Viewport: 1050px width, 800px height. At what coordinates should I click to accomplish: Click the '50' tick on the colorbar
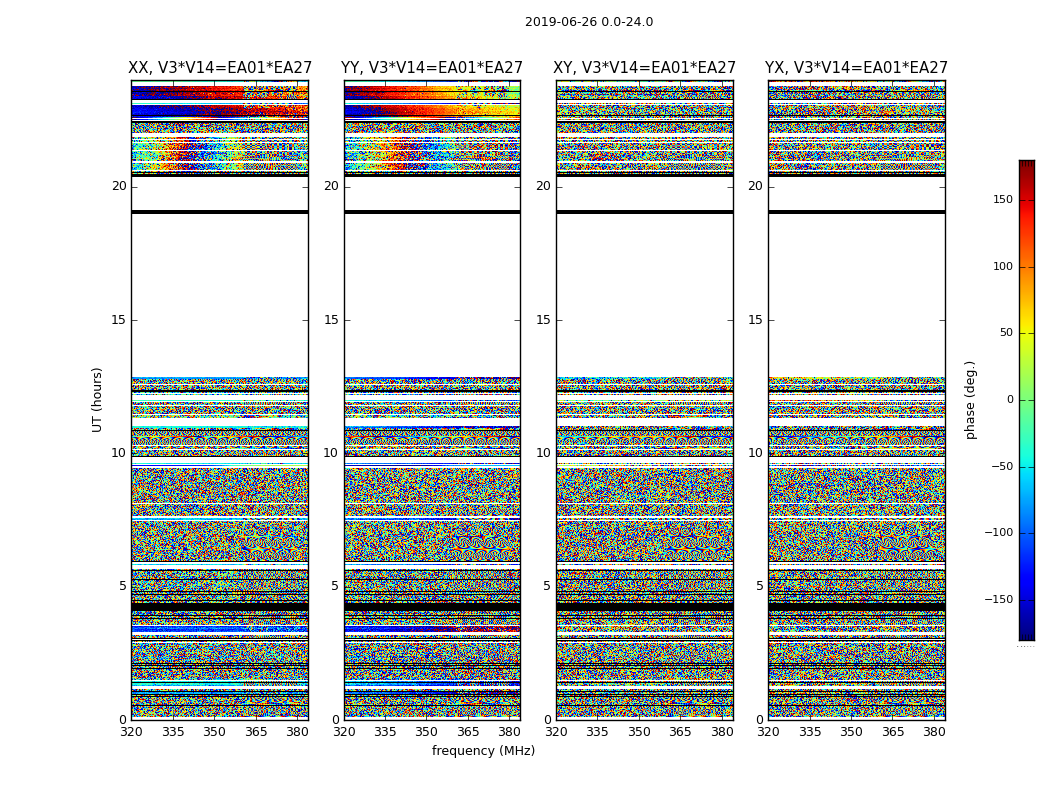[x=1006, y=333]
